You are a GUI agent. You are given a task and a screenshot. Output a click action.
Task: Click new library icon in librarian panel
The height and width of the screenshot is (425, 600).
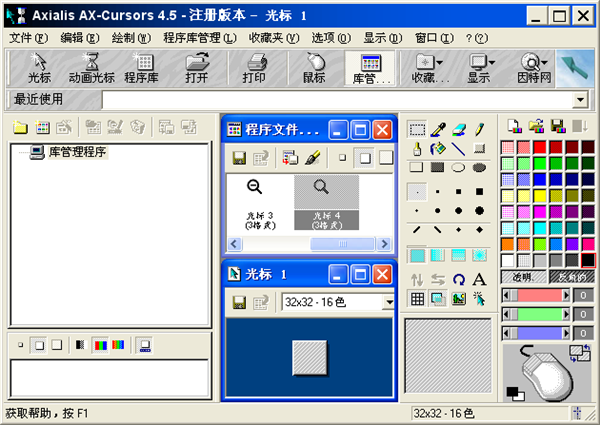point(42,127)
